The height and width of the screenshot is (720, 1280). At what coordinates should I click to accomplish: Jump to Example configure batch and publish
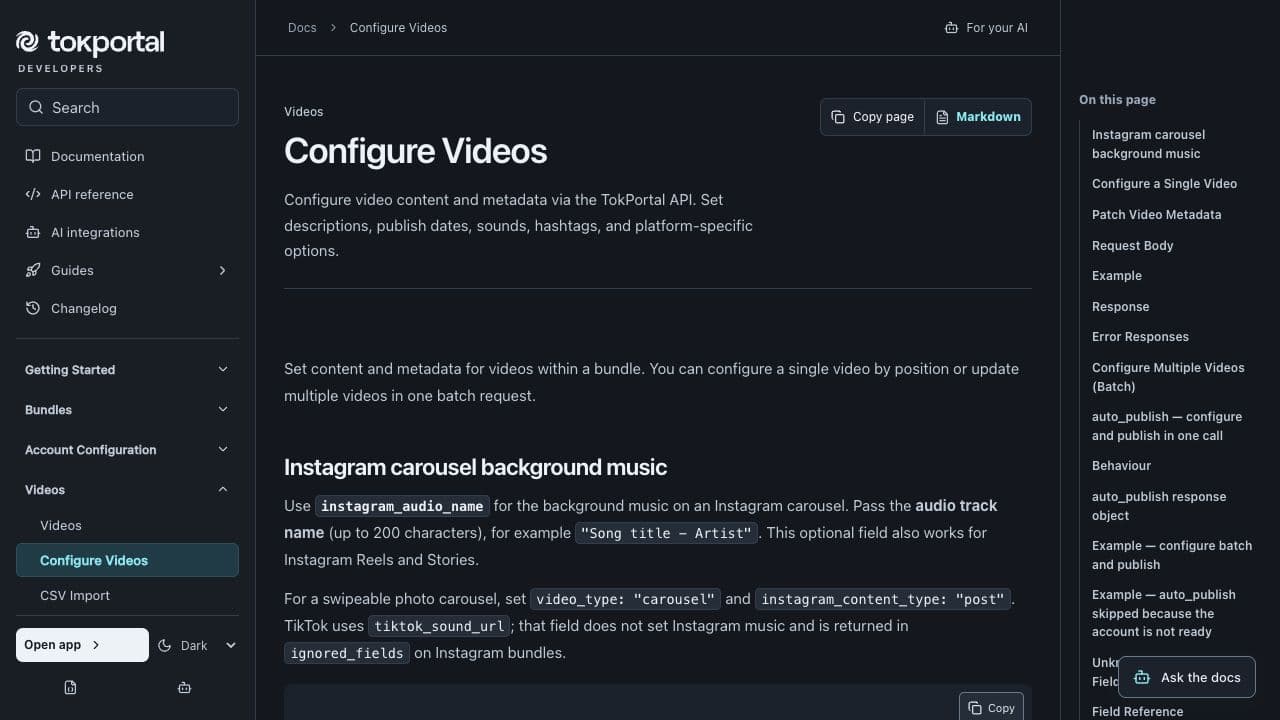tap(1172, 555)
